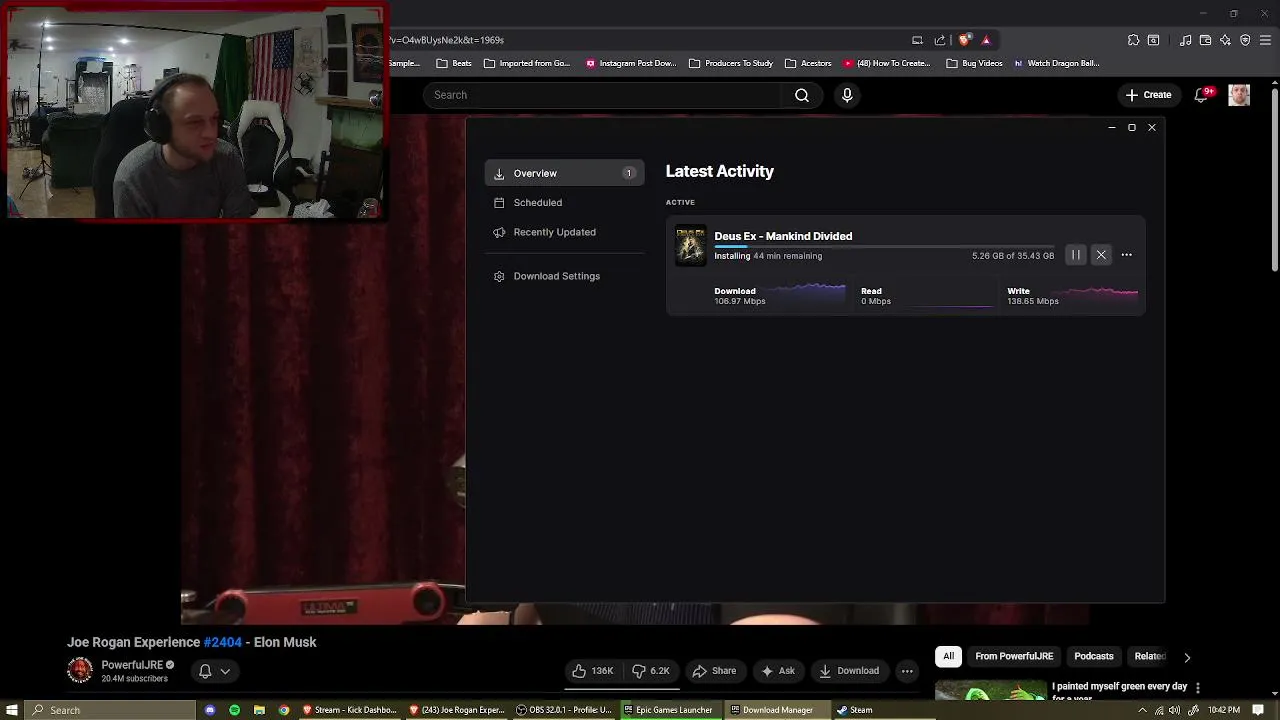
Task: Open Imported from Go... bookmark folder
Action: 526,63
